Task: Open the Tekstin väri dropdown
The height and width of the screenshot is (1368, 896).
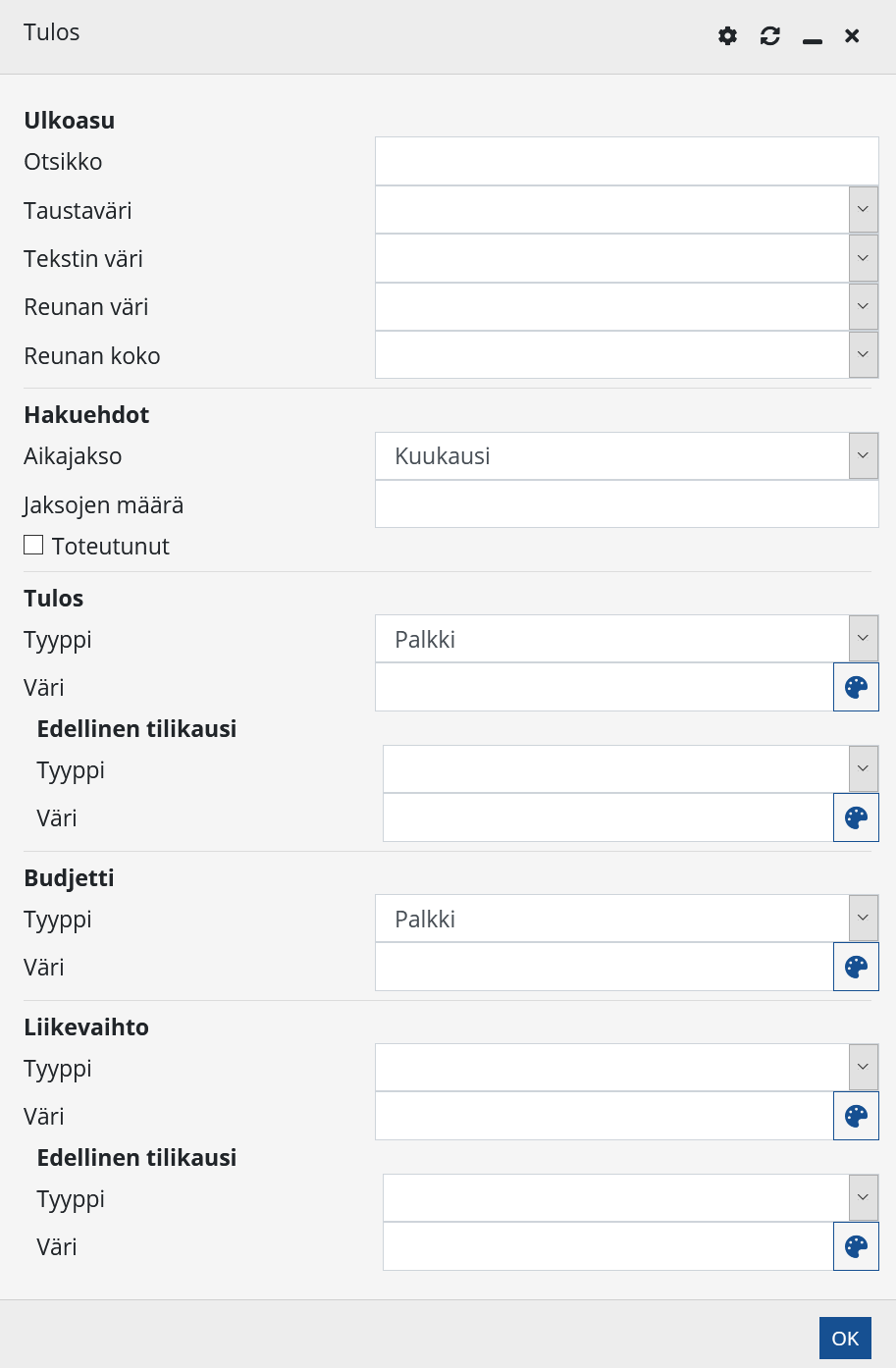Action: tap(863, 258)
